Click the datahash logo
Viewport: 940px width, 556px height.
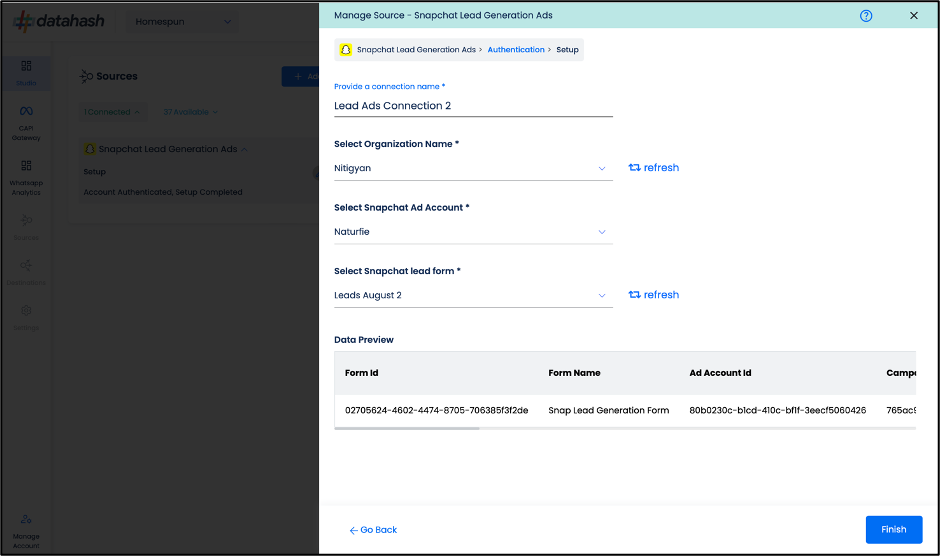pos(59,21)
